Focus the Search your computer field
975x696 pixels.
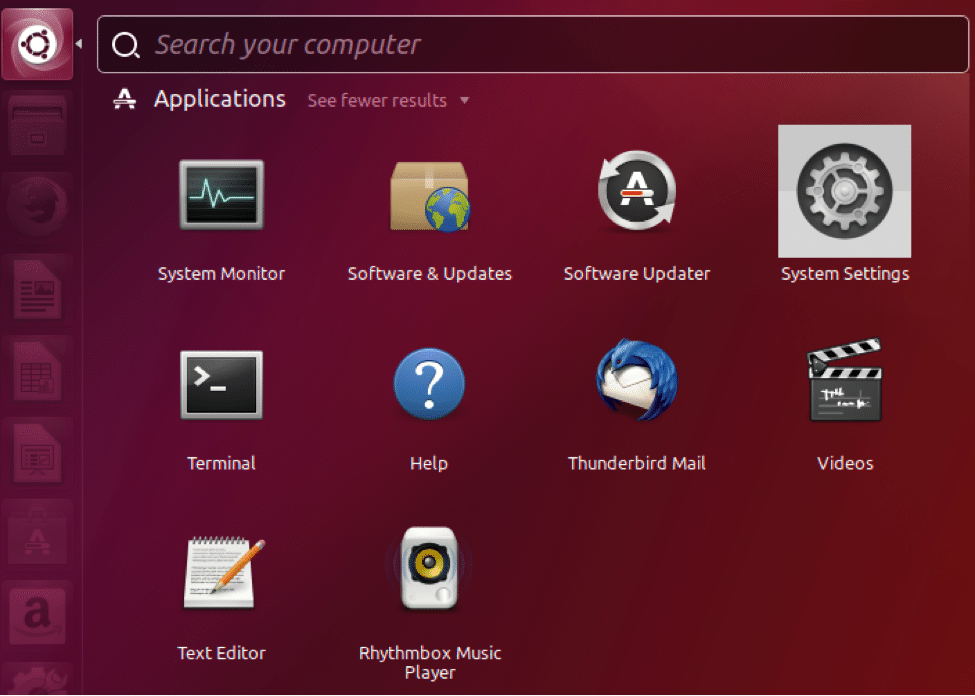point(533,44)
